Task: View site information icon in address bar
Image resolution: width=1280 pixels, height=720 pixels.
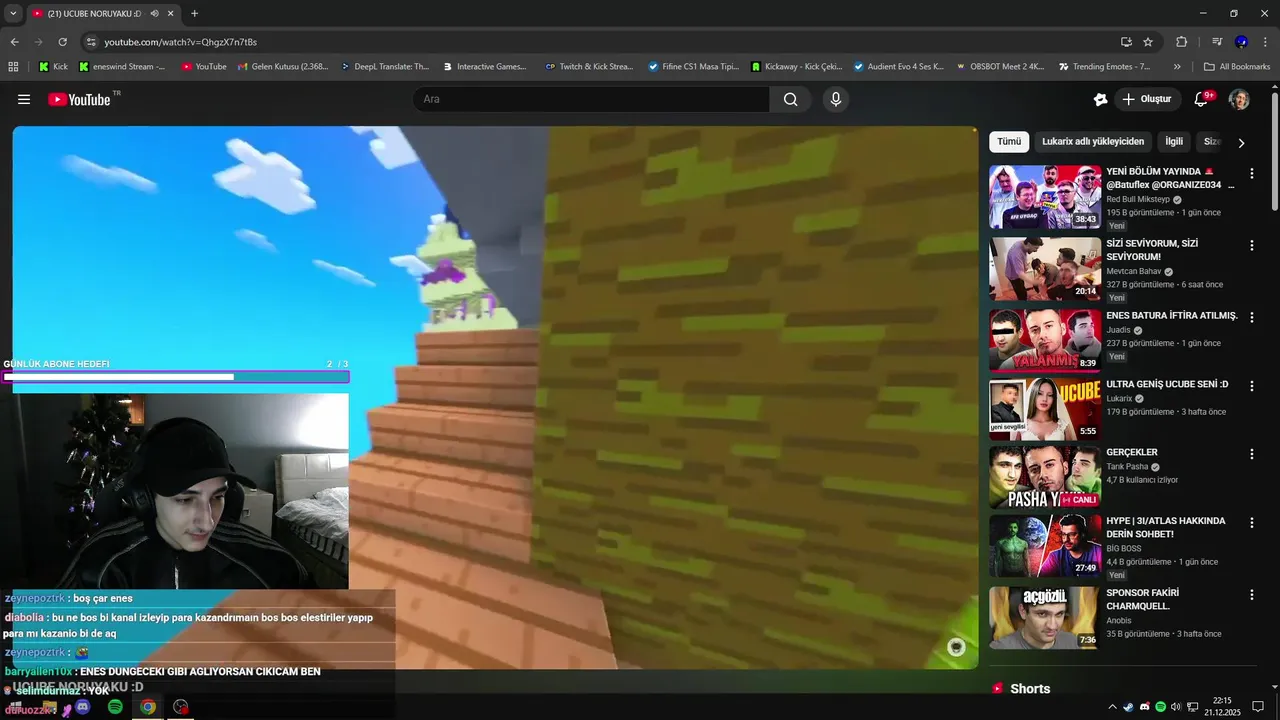Action: [x=91, y=42]
